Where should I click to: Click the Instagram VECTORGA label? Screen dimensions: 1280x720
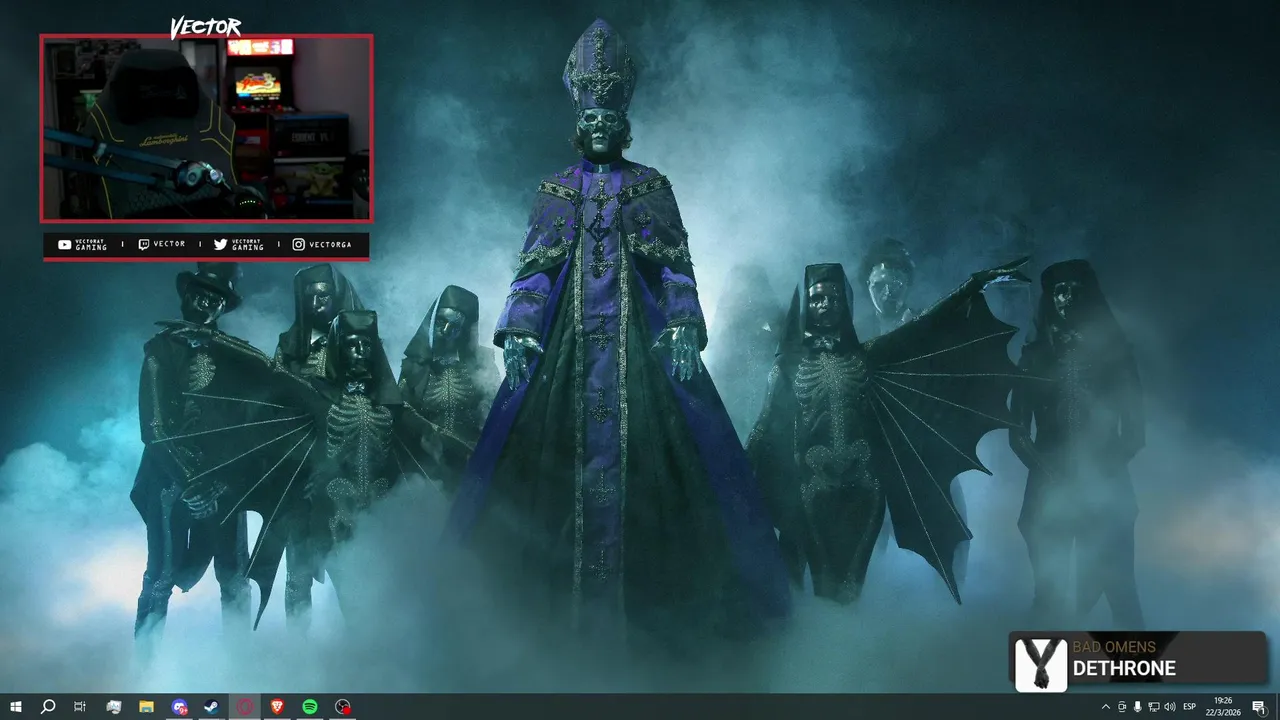point(322,244)
